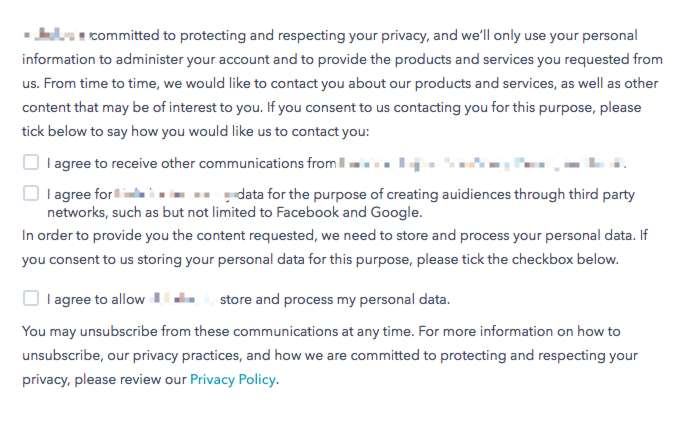Click the 'I agree to receive other communications' label
The height and width of the screenshot is (425, 699).
tap(337, 164)
